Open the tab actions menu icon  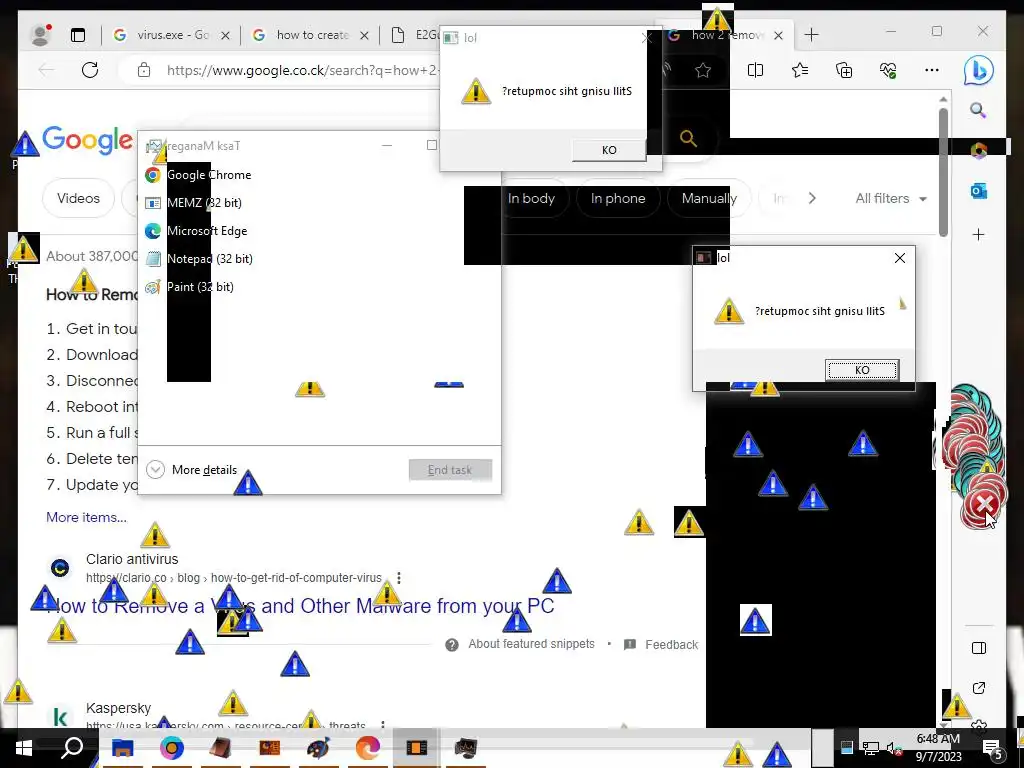point(78,35)
